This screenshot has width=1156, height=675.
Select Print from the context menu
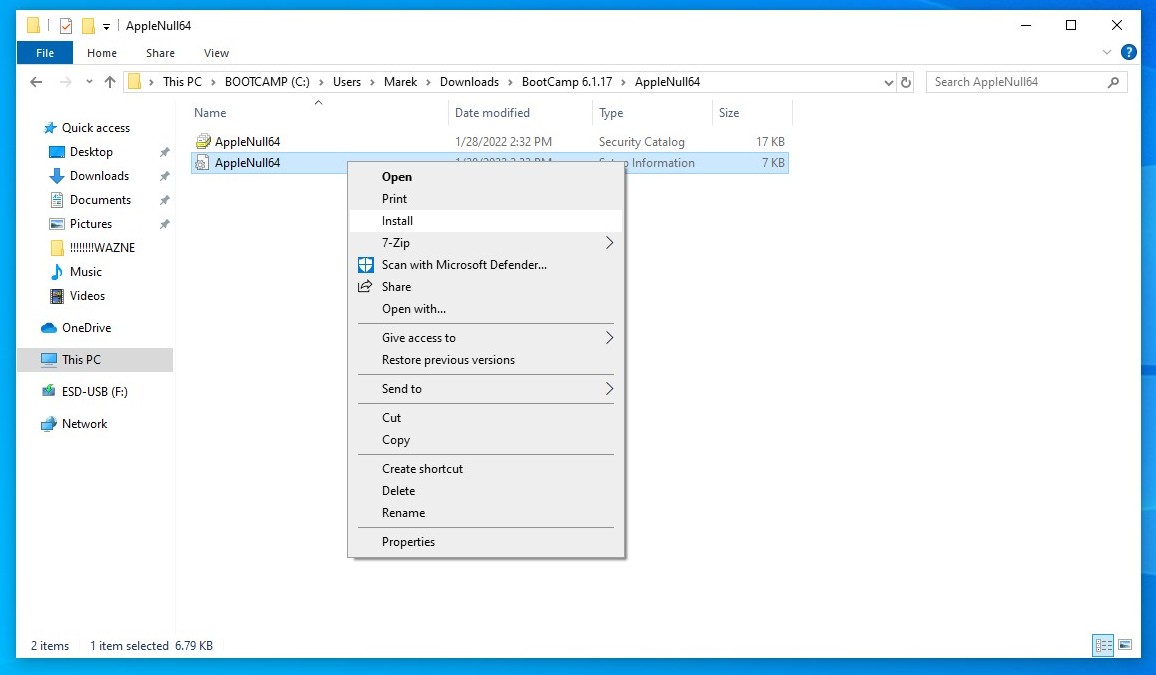click(486, 199)
